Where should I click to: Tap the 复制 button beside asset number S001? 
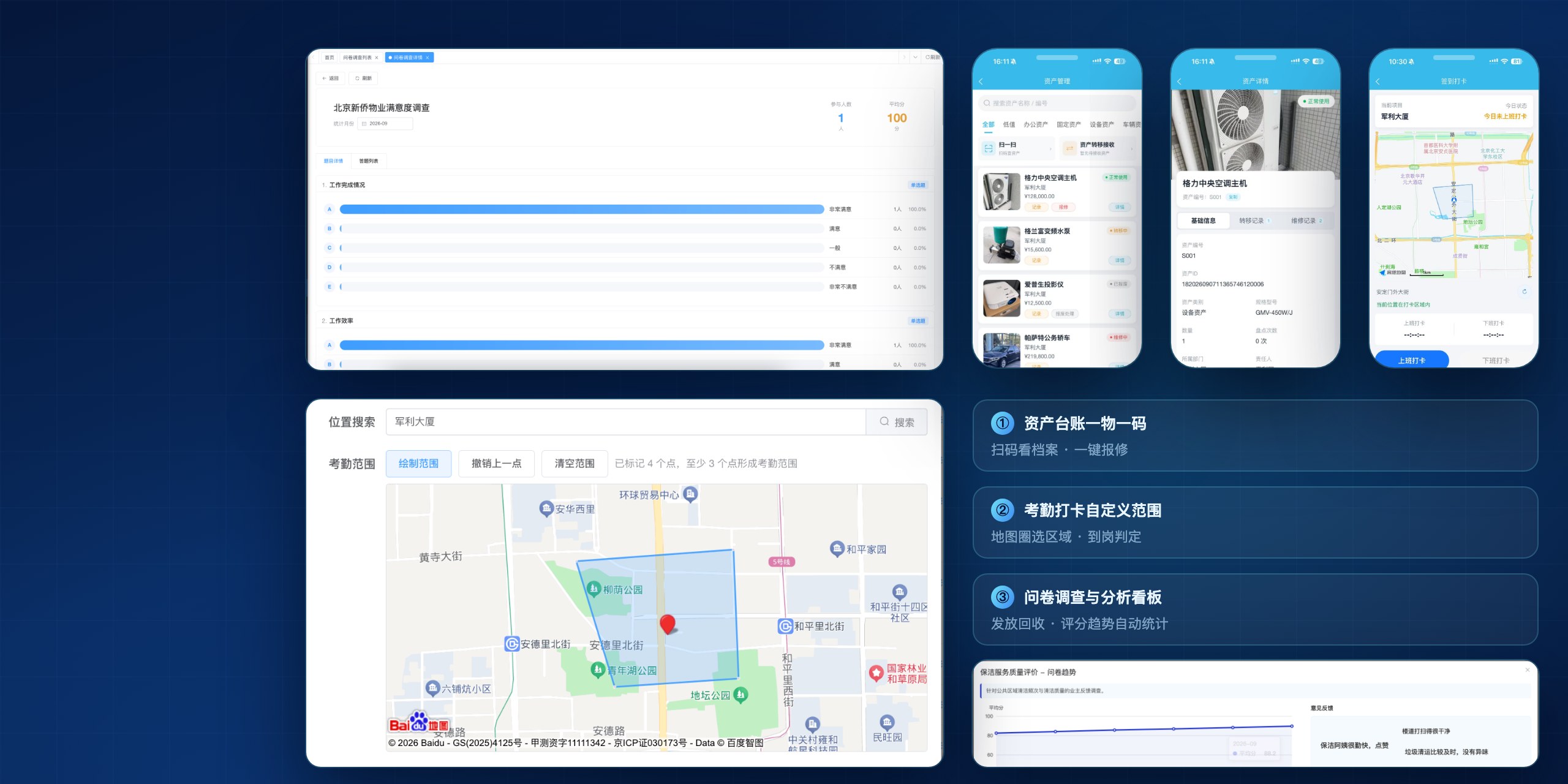tap(1233, 197)
